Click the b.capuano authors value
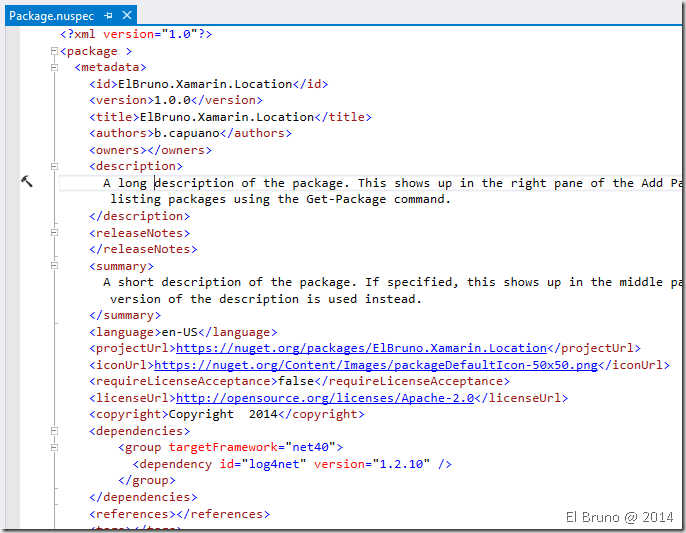 tap(185, 133)
